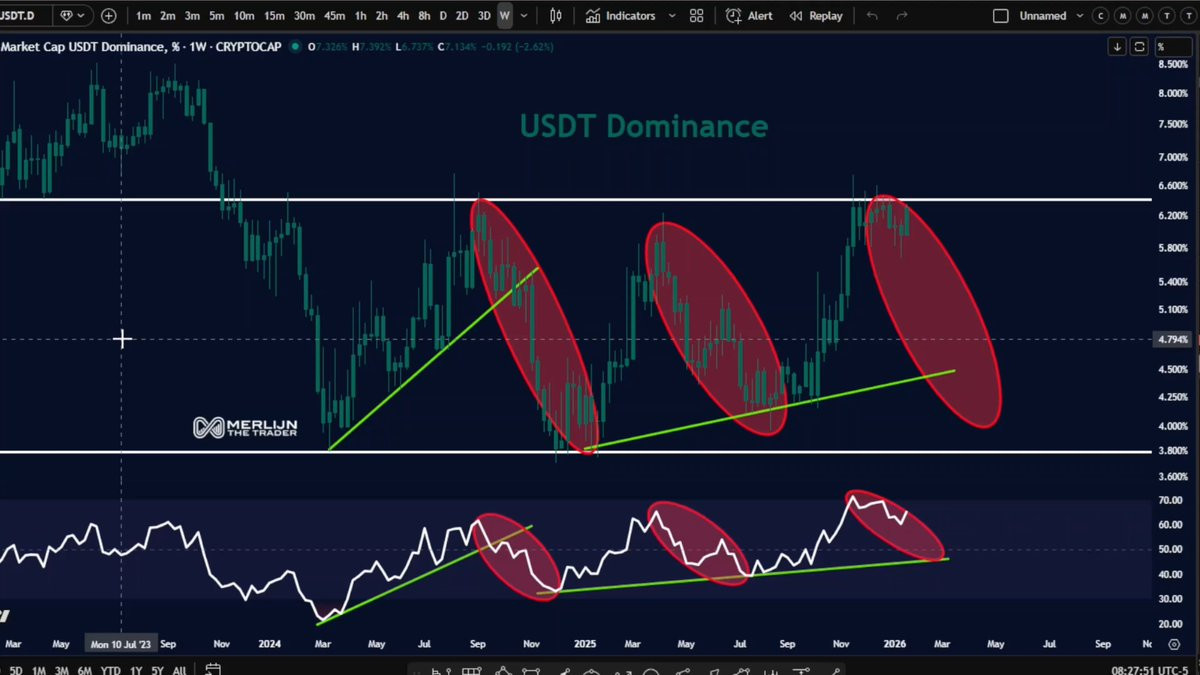Viewport: 1200px width, 675px height.
Task: Click the scale sync loop icon
Action: (1140, 47)
